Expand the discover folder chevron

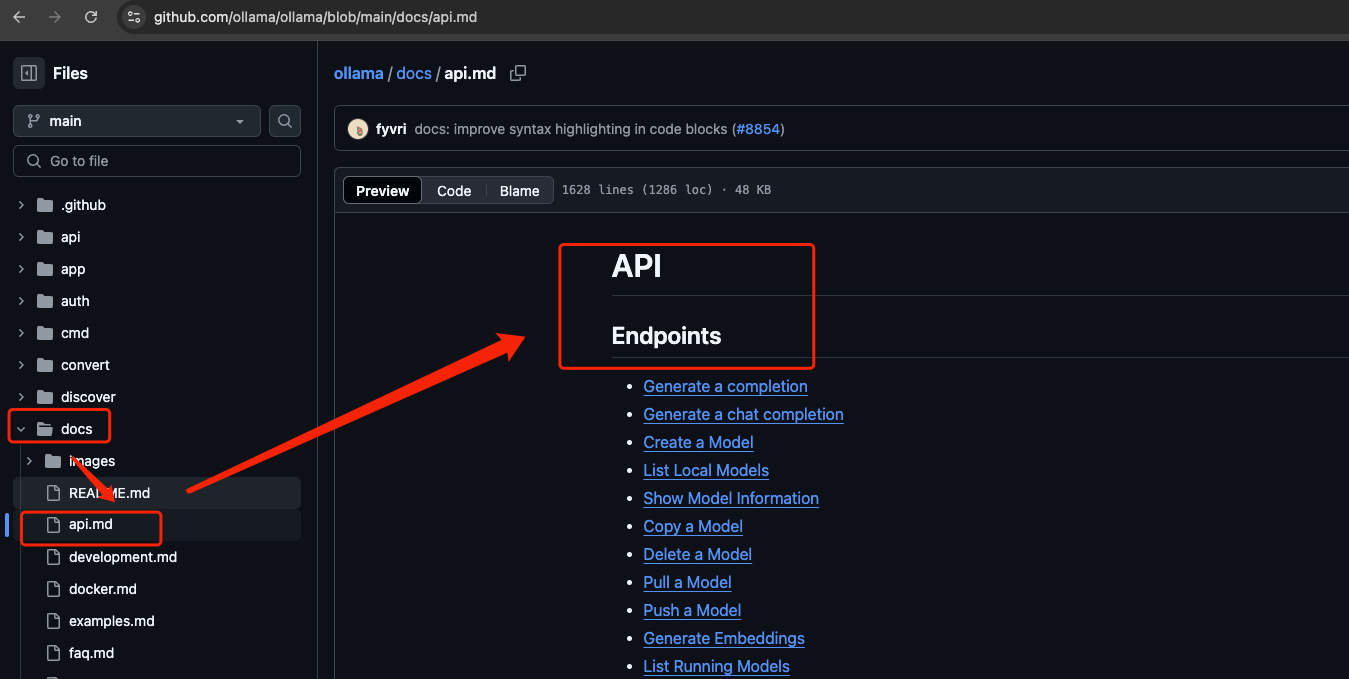click(21, 397)
